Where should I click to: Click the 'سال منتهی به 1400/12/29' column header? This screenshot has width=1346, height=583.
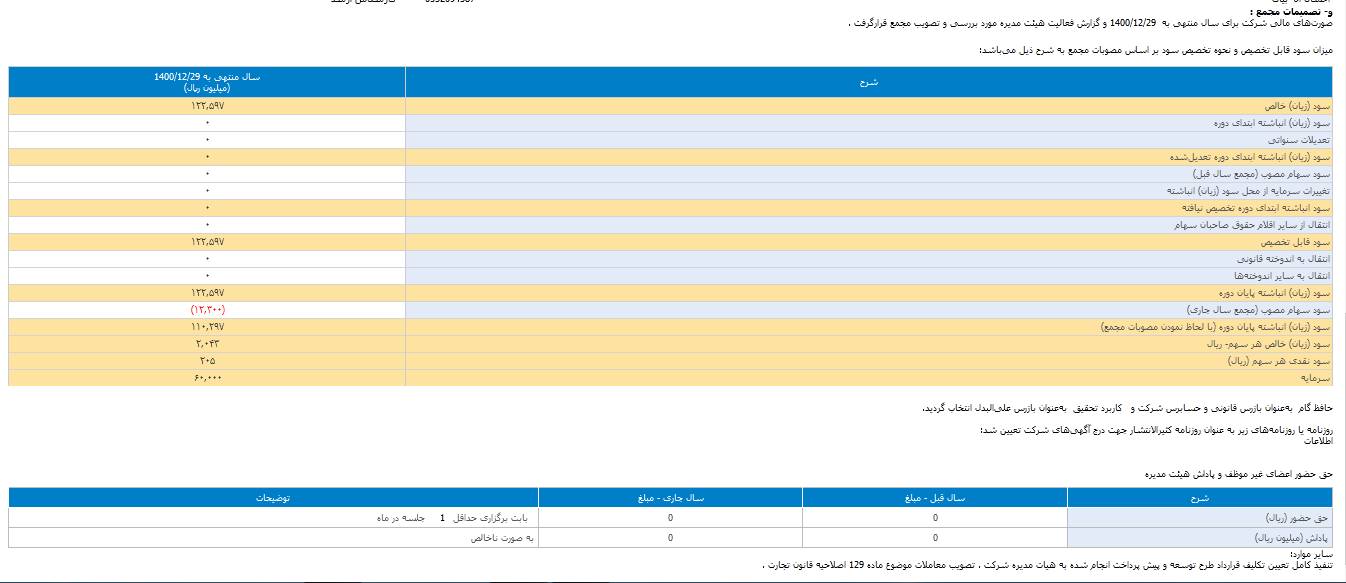click(207, 82)
